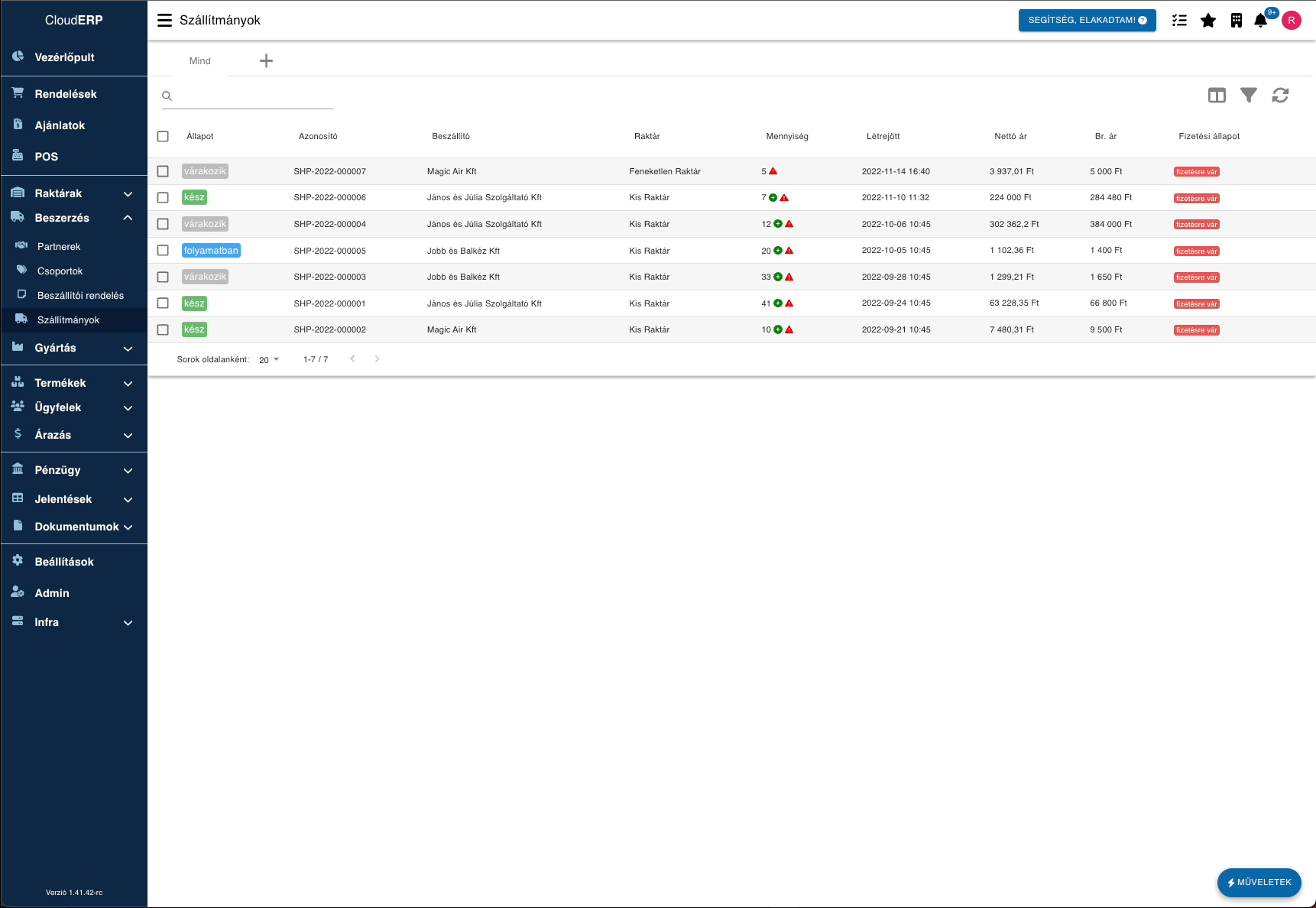This screenshot has width=1316, height=908.
Task: Select the Mind tab
Action: pos(200,61)
